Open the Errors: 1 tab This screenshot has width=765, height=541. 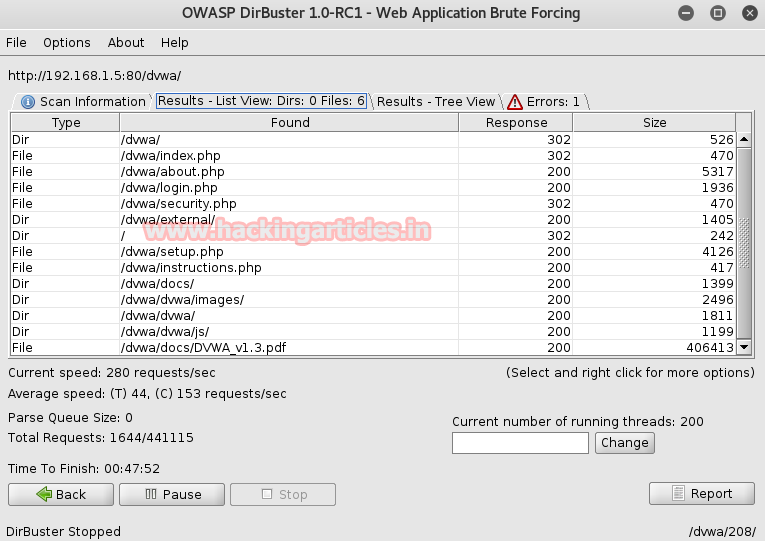(x=544, y=101)
